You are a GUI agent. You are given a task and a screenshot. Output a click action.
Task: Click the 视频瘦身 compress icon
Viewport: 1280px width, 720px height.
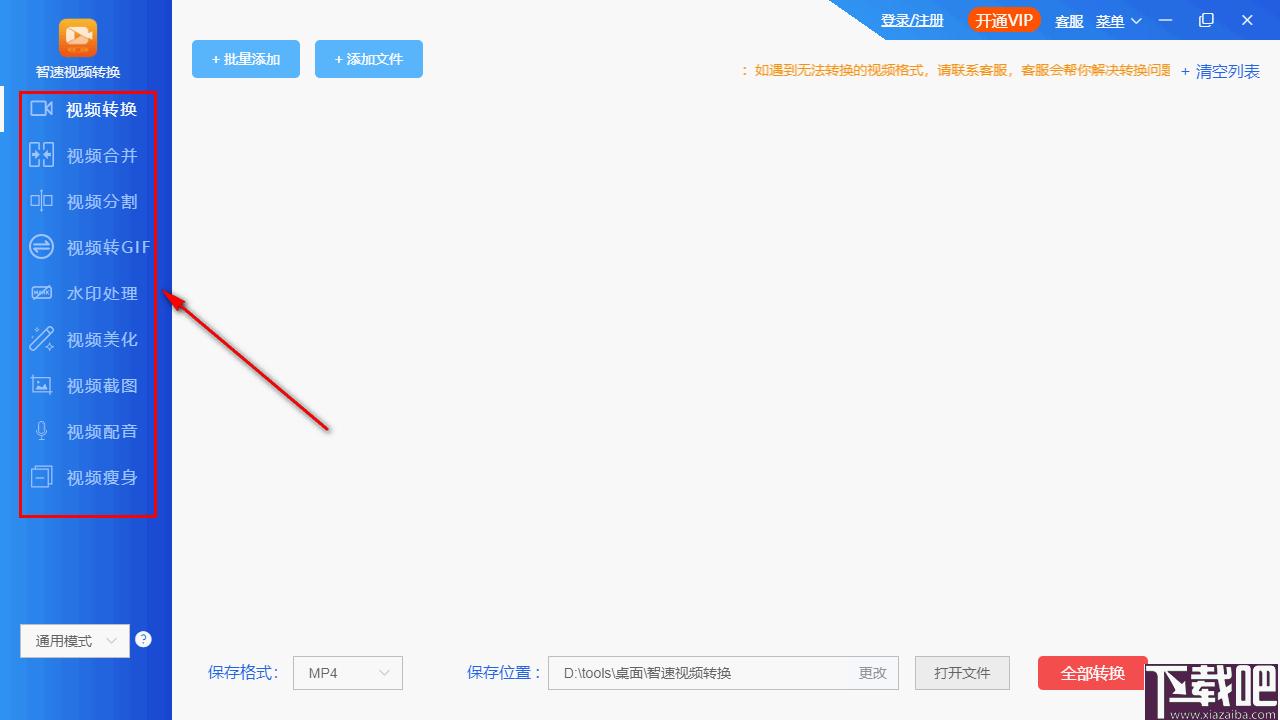click(42, 476)
